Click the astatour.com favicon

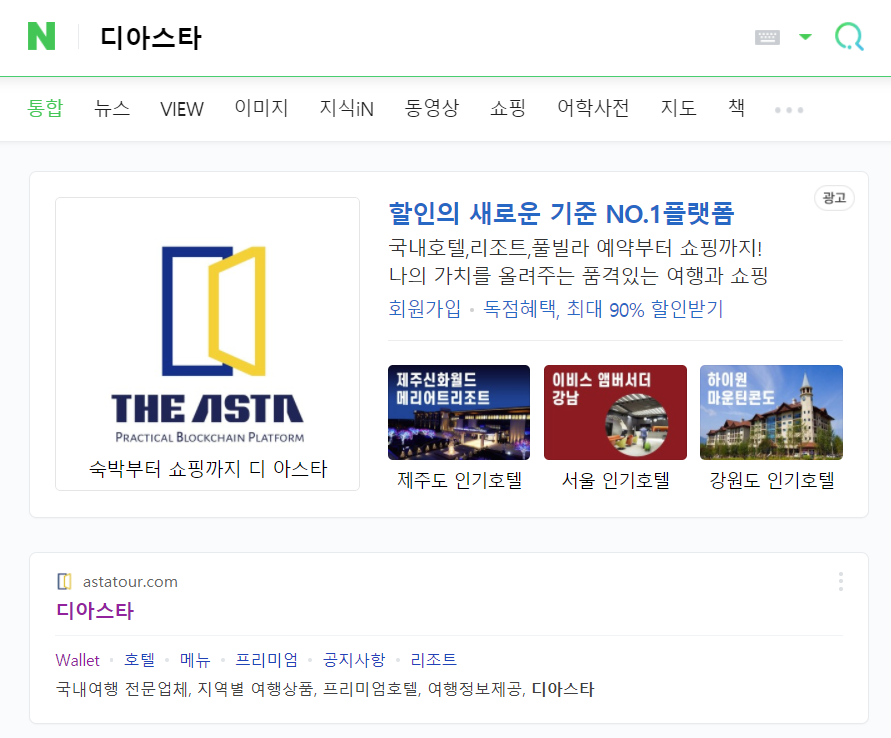(64, 582)
